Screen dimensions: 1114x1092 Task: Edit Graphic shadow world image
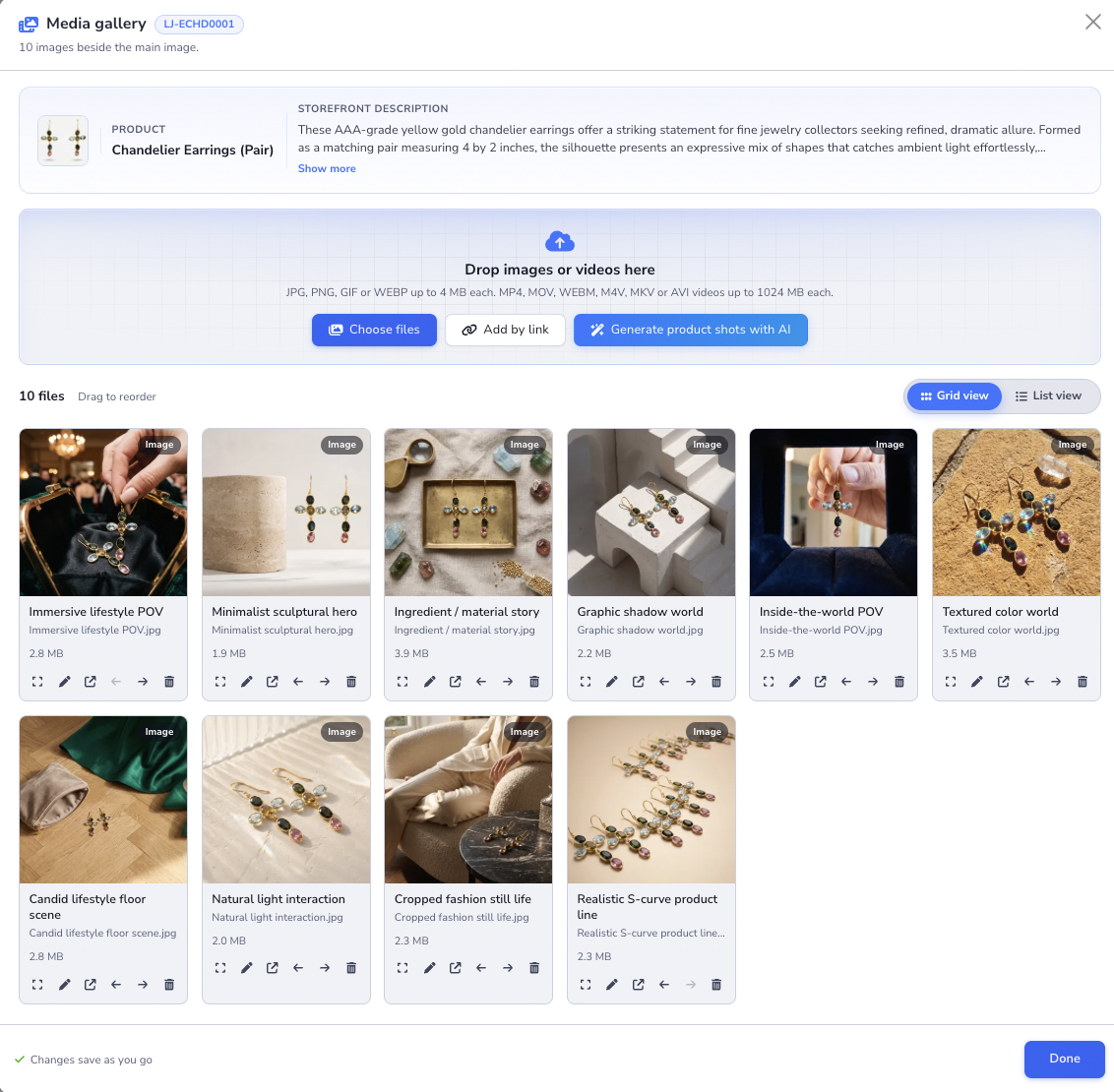click(x=612, y=682)
